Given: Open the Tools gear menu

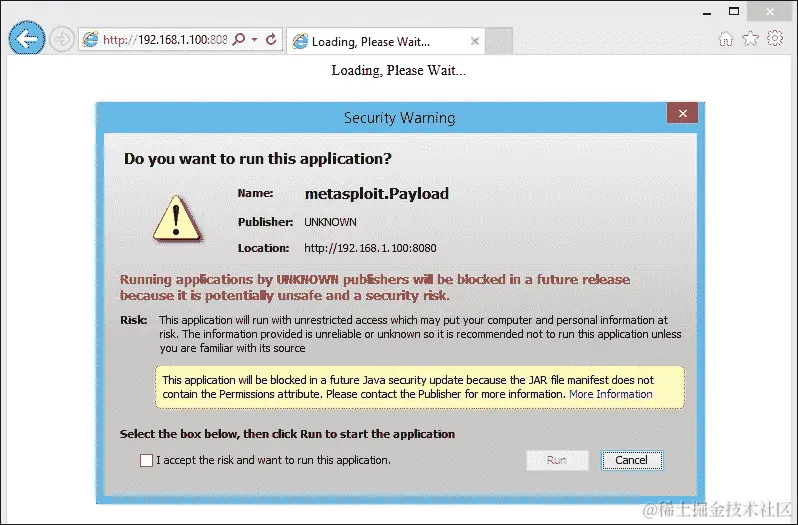Looking at the screenshot, I should pyautogui.click(x=775, y=38).
